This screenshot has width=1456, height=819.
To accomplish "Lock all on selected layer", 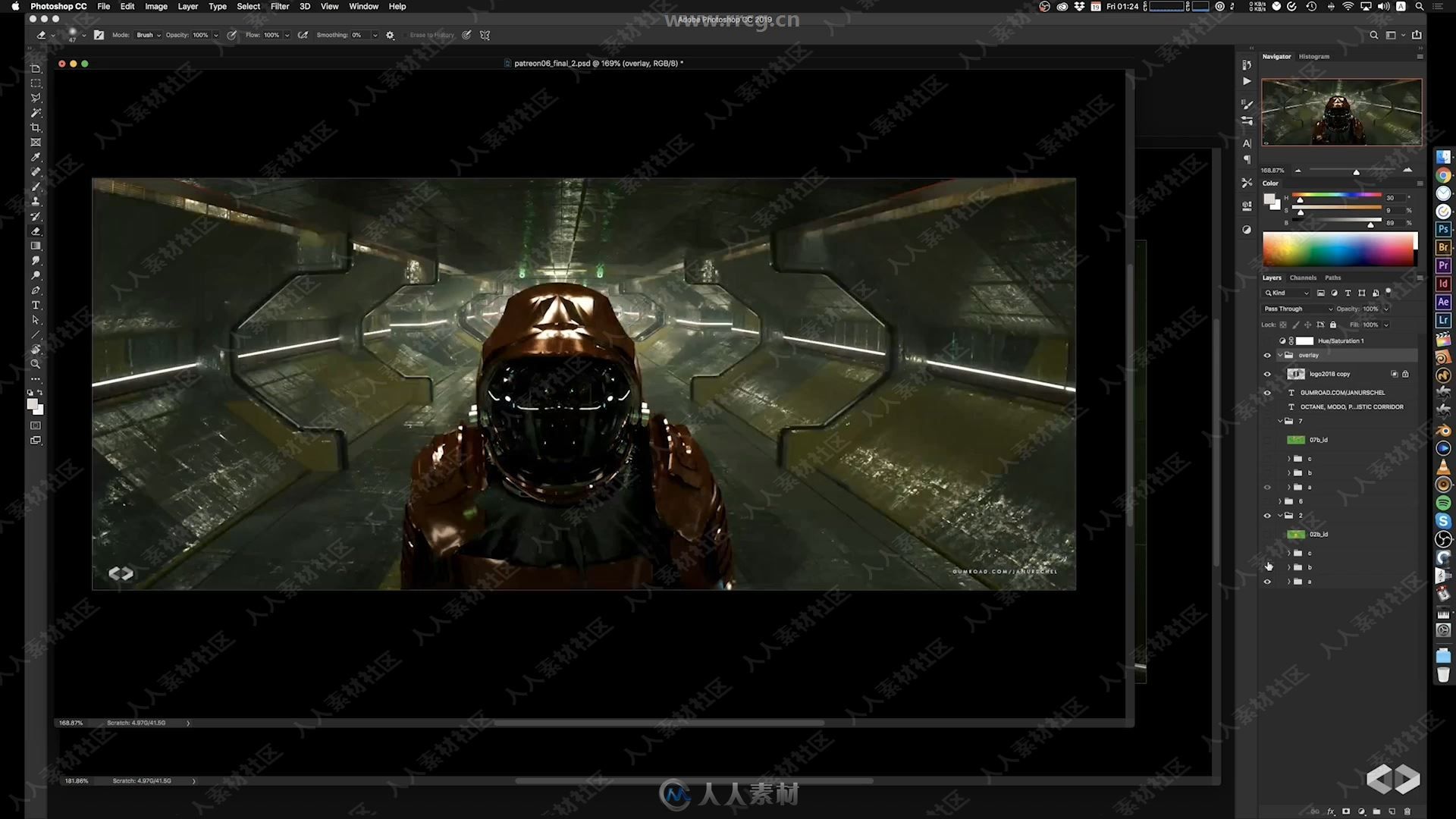I will [1333, 325].
